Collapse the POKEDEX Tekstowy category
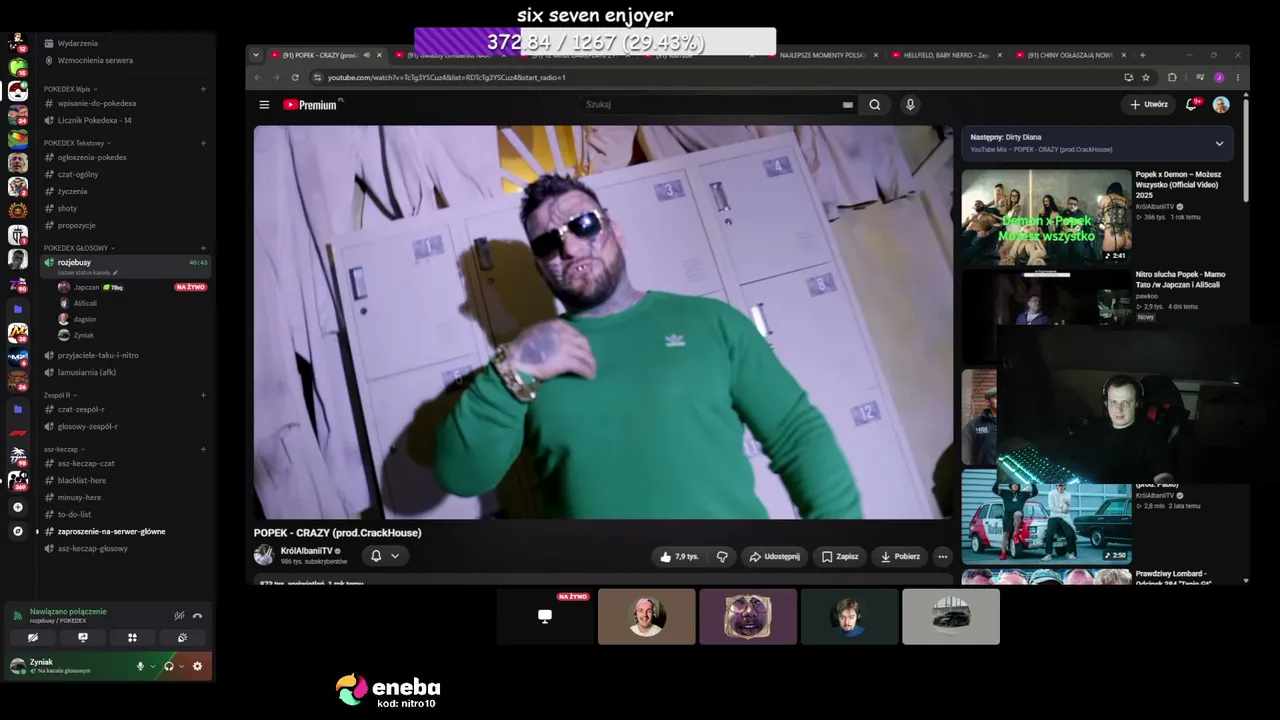 pyautogui.click(x=77, y=143)
